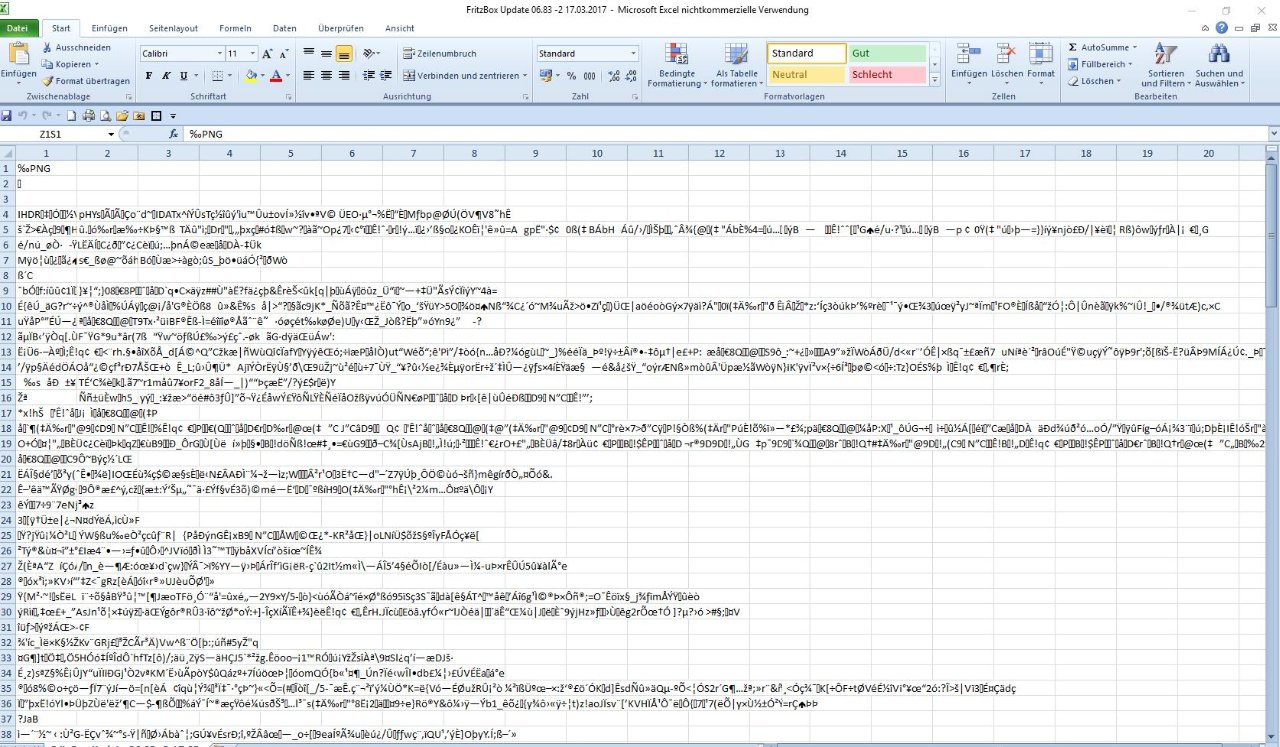Switch to Seitenlayout tab
1280x747 pixels.
pos(174,28)
